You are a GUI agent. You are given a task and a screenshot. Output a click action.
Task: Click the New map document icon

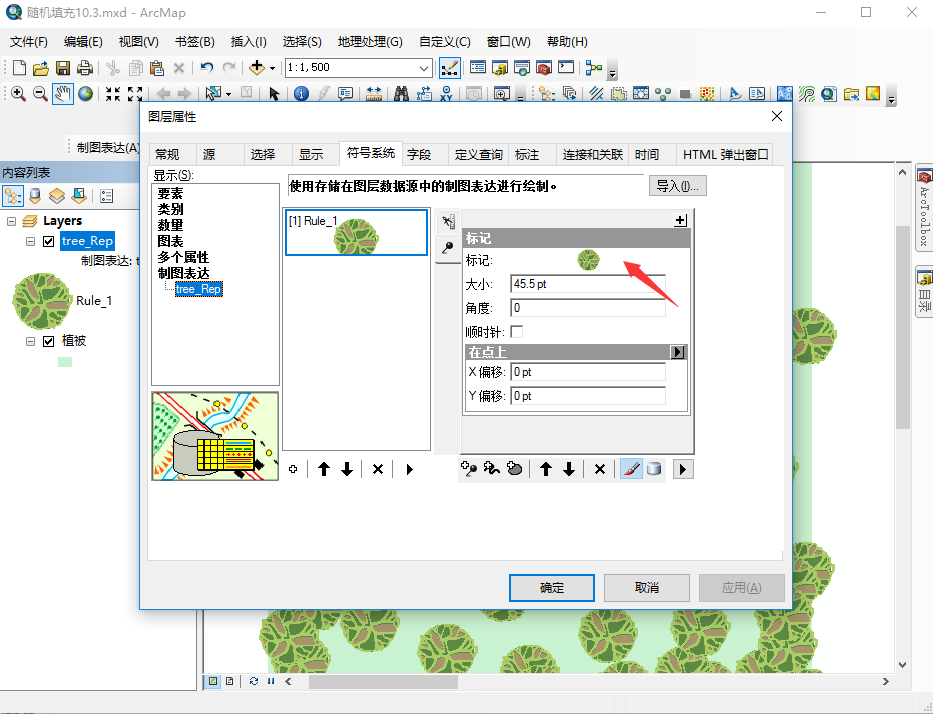[x=19, y=68]
